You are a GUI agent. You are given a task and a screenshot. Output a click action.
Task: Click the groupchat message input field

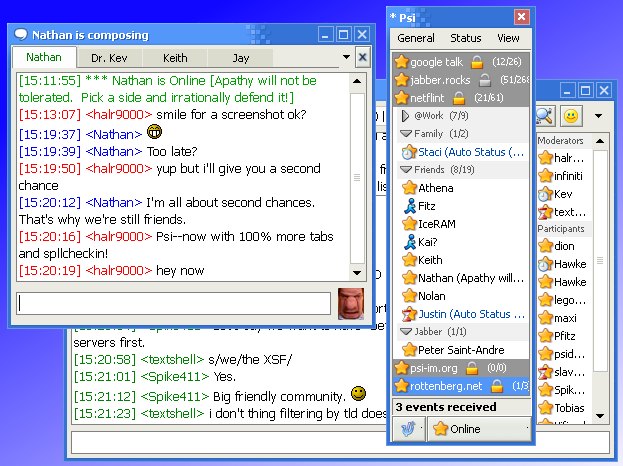341,443
